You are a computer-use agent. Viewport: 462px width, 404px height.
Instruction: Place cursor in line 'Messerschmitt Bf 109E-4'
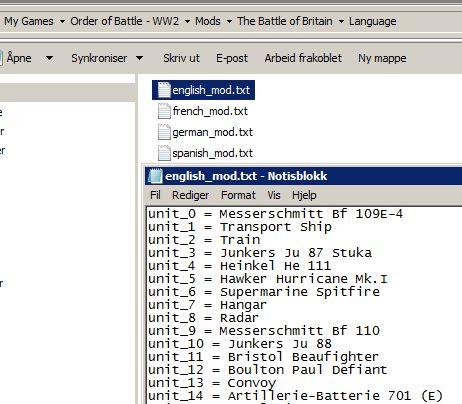pos(275,214)
